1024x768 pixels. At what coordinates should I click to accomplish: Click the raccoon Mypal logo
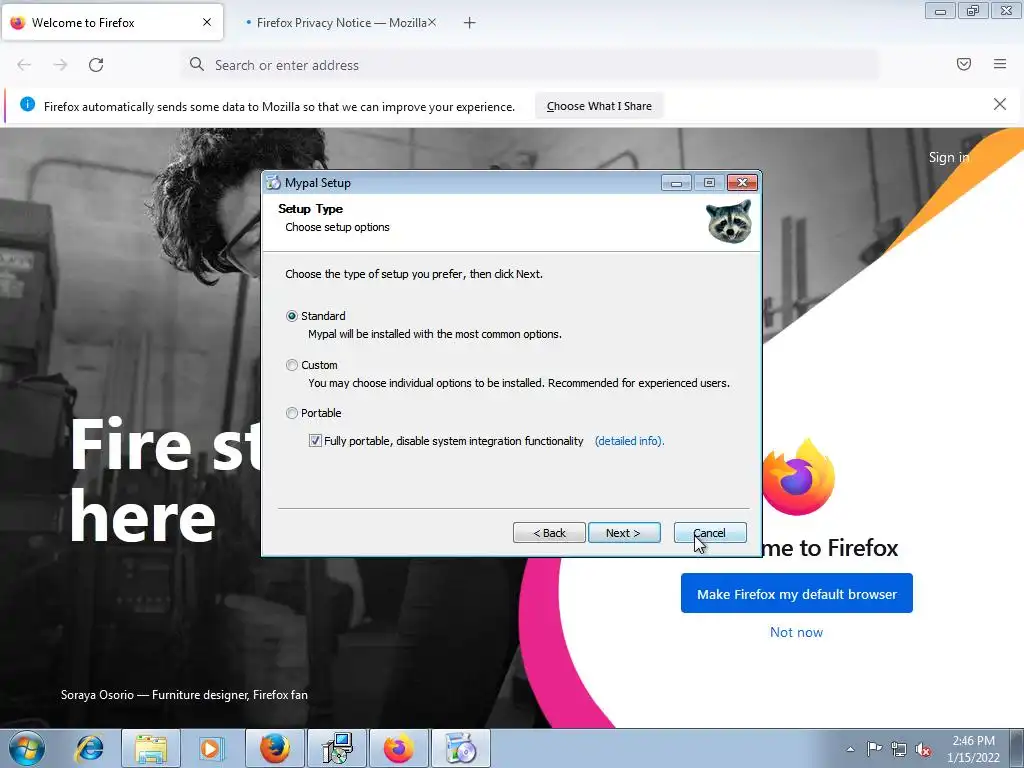pos(729,221)
